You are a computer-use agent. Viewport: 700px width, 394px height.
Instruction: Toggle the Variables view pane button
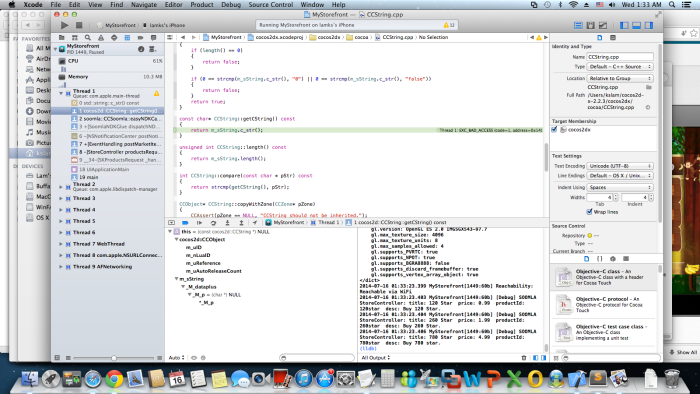536,357
